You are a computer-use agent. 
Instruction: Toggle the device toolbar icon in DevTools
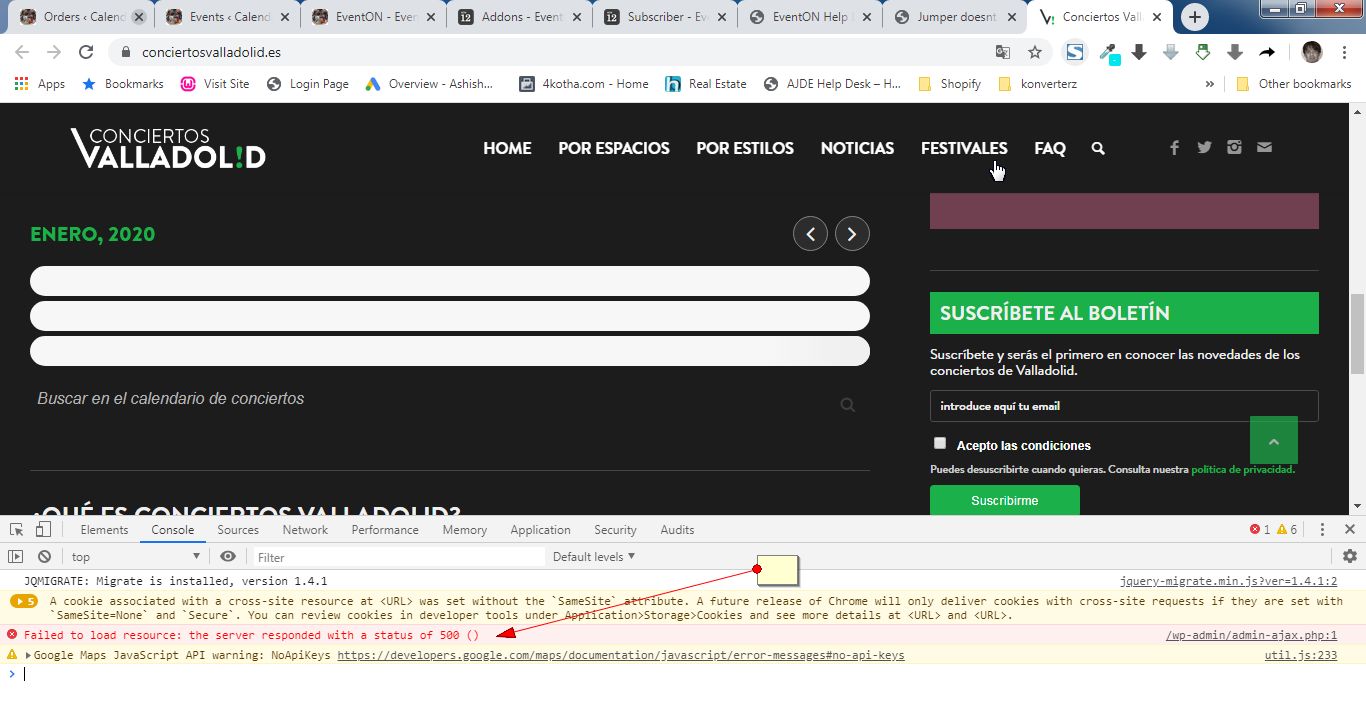tap(43, 530)
